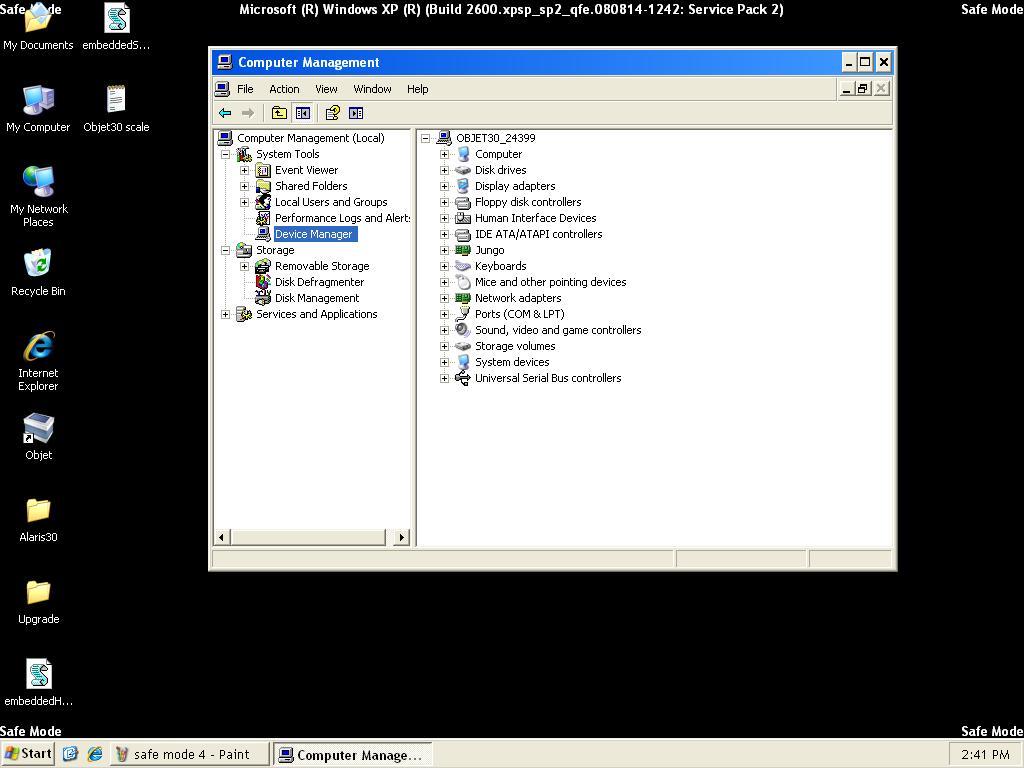Image resolution: width=1024 pixels, height=768 pixels.
Task: Click the Network adapters icon
Action: tap(463, 298)
